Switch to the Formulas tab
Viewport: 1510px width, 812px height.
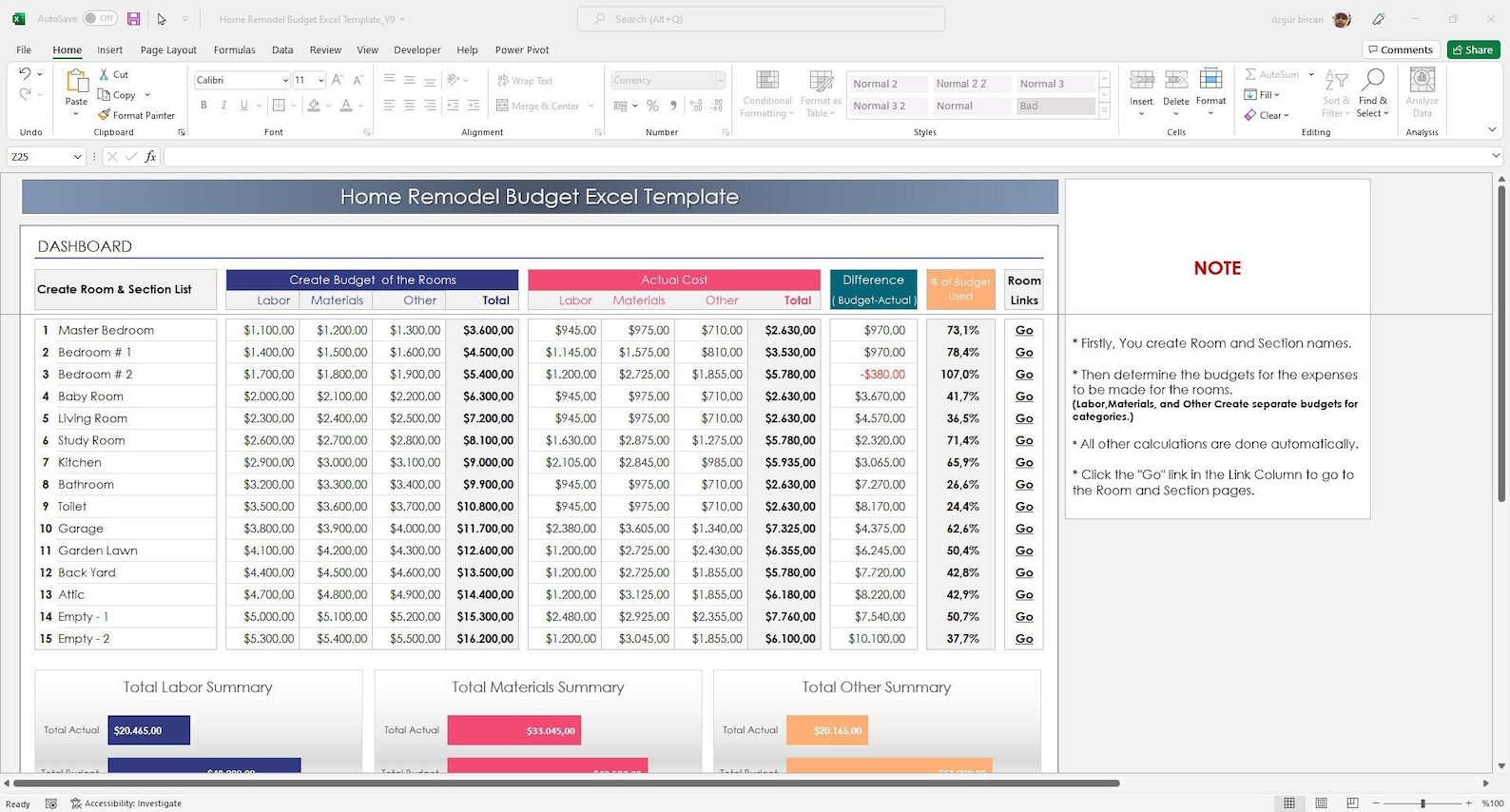(x=234, y=49)
